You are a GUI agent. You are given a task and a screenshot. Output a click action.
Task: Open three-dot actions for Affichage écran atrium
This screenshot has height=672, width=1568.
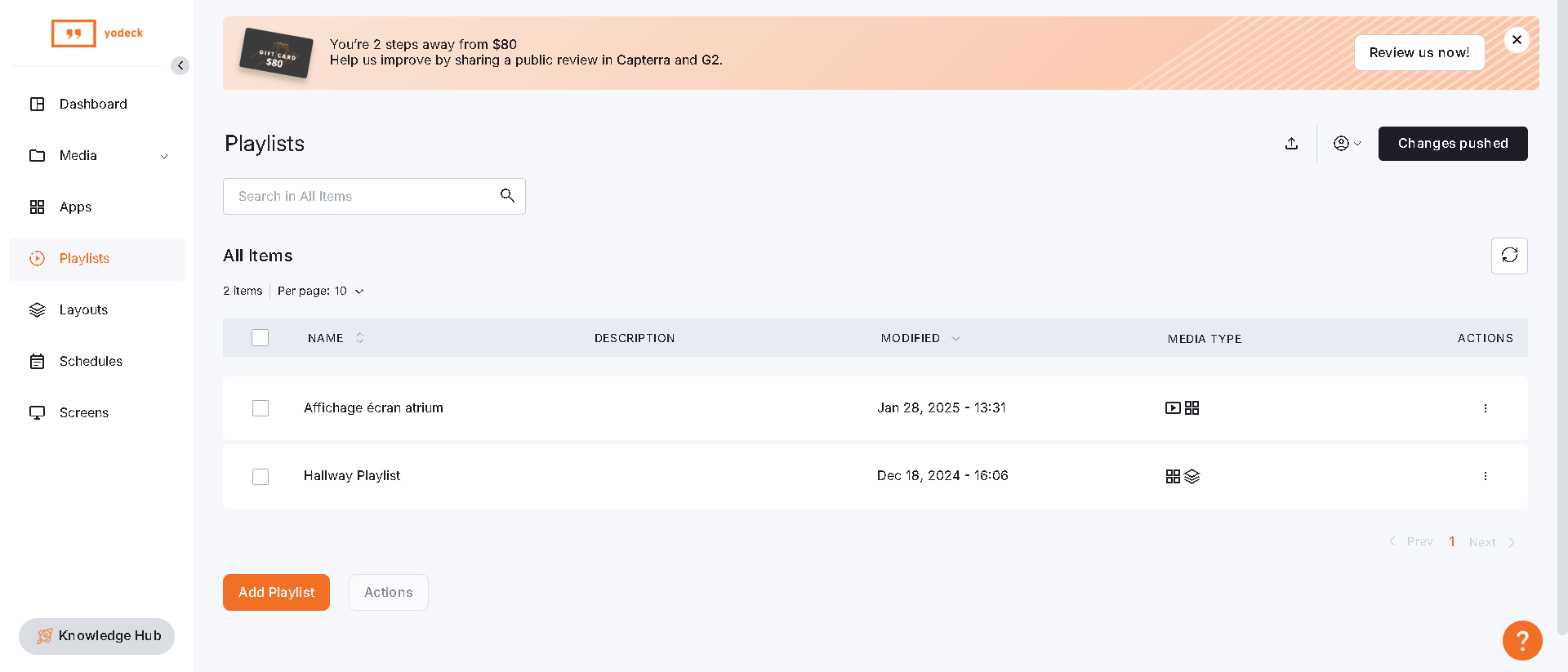coord(1485,408)
